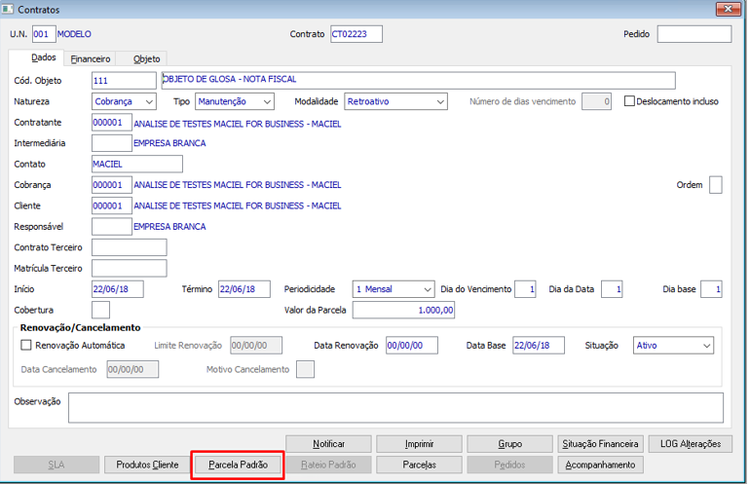This screenshot has height=484, width=750.
Task: Click the object description field
Action: click(419, 80)
